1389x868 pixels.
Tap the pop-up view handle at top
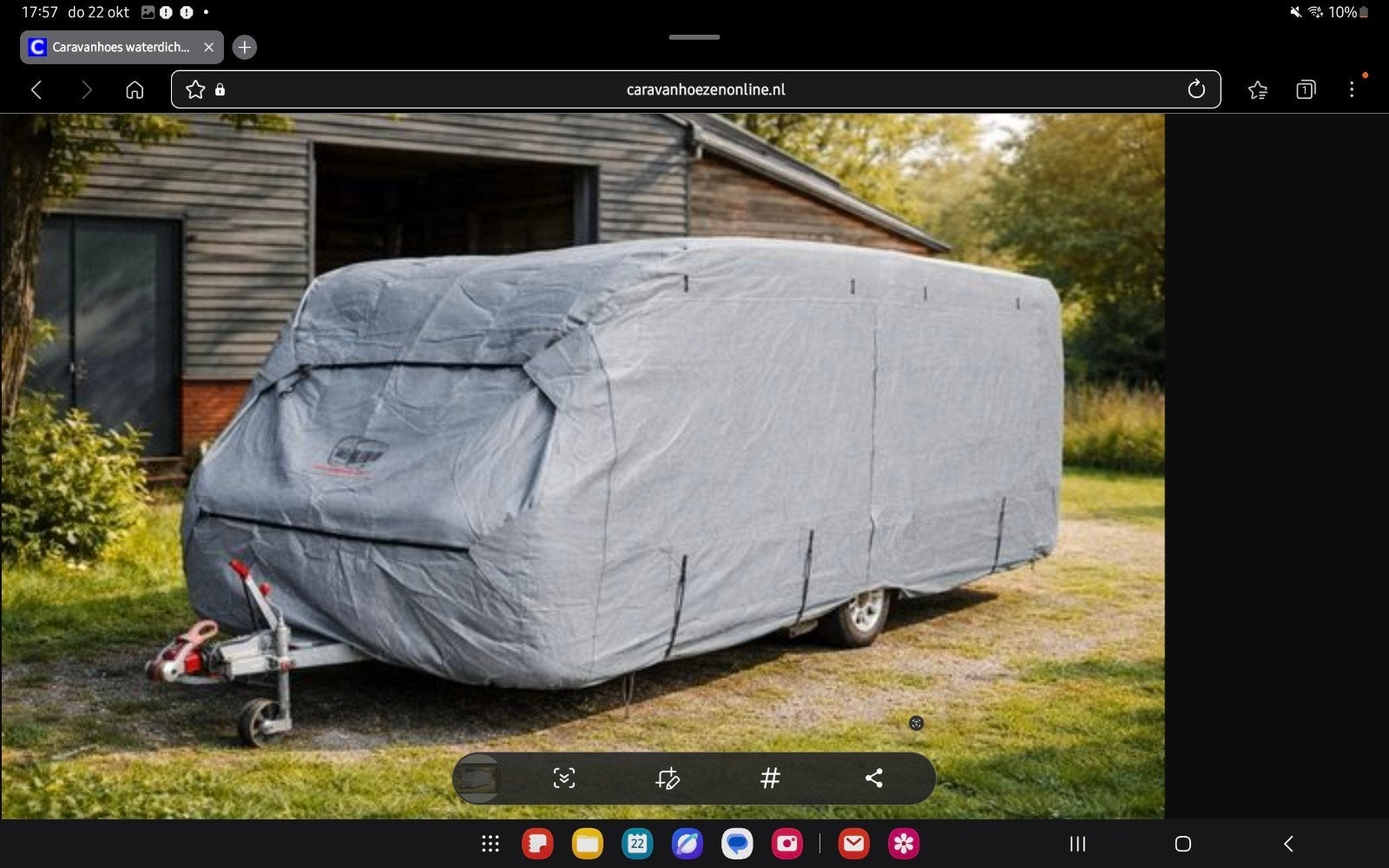(694, 37)
